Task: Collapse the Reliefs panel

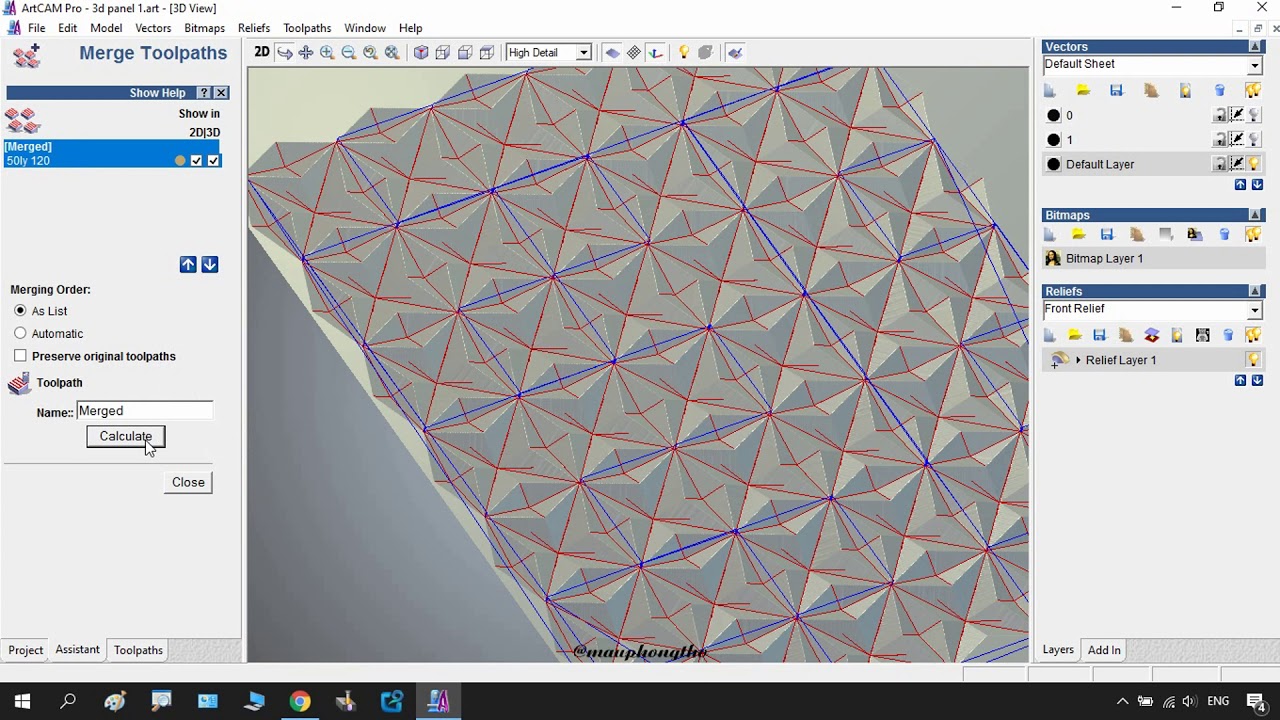Action: 1255,291
